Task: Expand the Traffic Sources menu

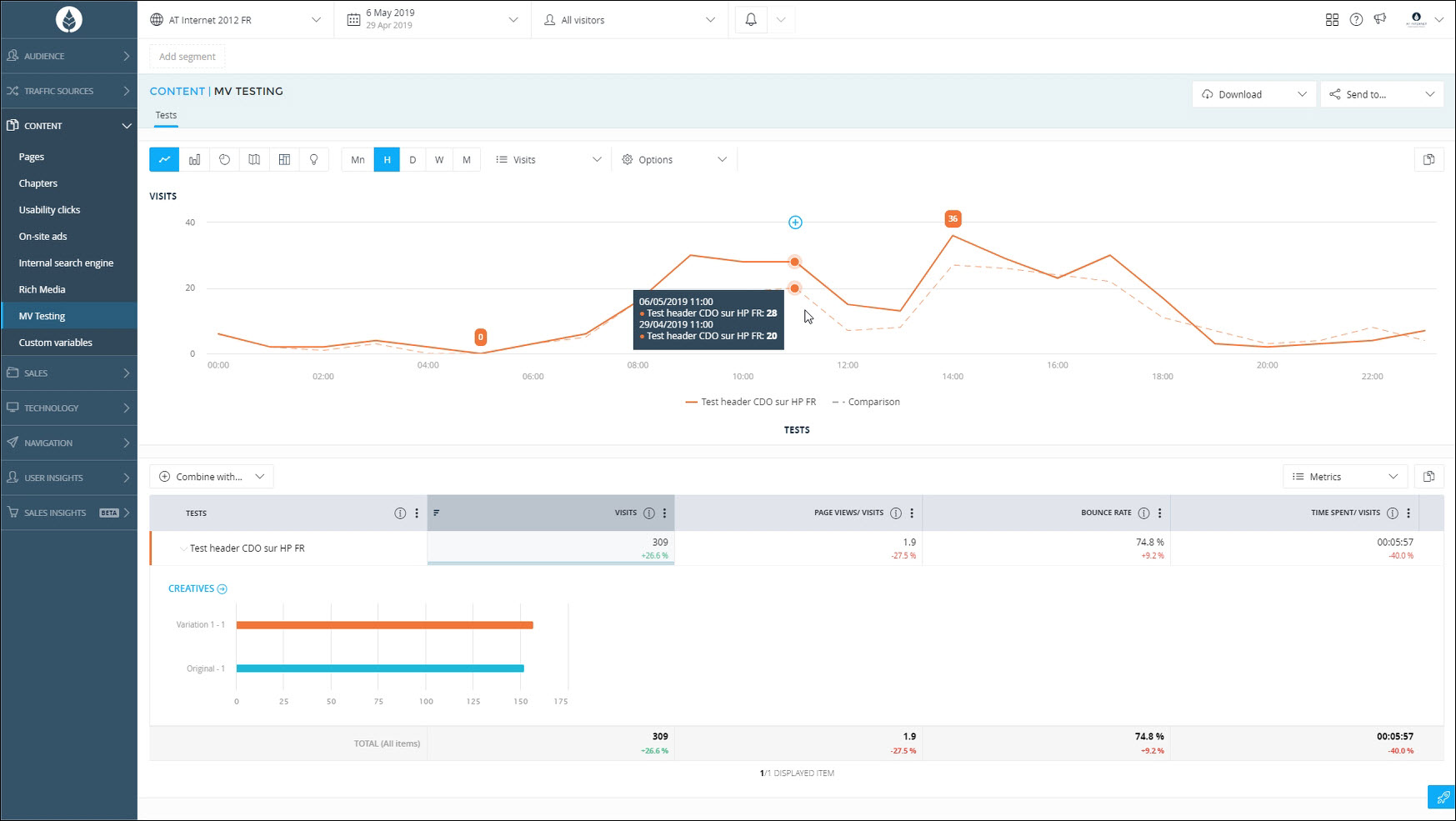Action: 69,91
